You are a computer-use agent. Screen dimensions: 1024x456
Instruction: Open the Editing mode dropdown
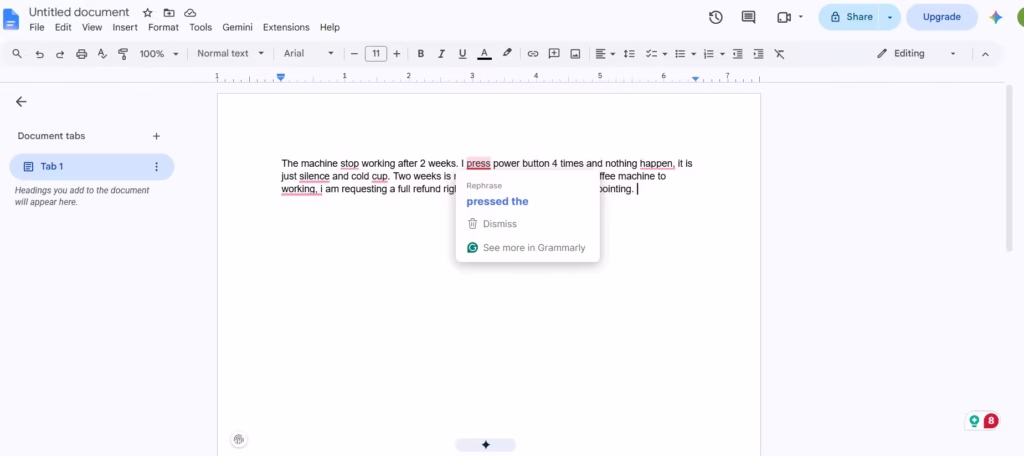[916, 54]
